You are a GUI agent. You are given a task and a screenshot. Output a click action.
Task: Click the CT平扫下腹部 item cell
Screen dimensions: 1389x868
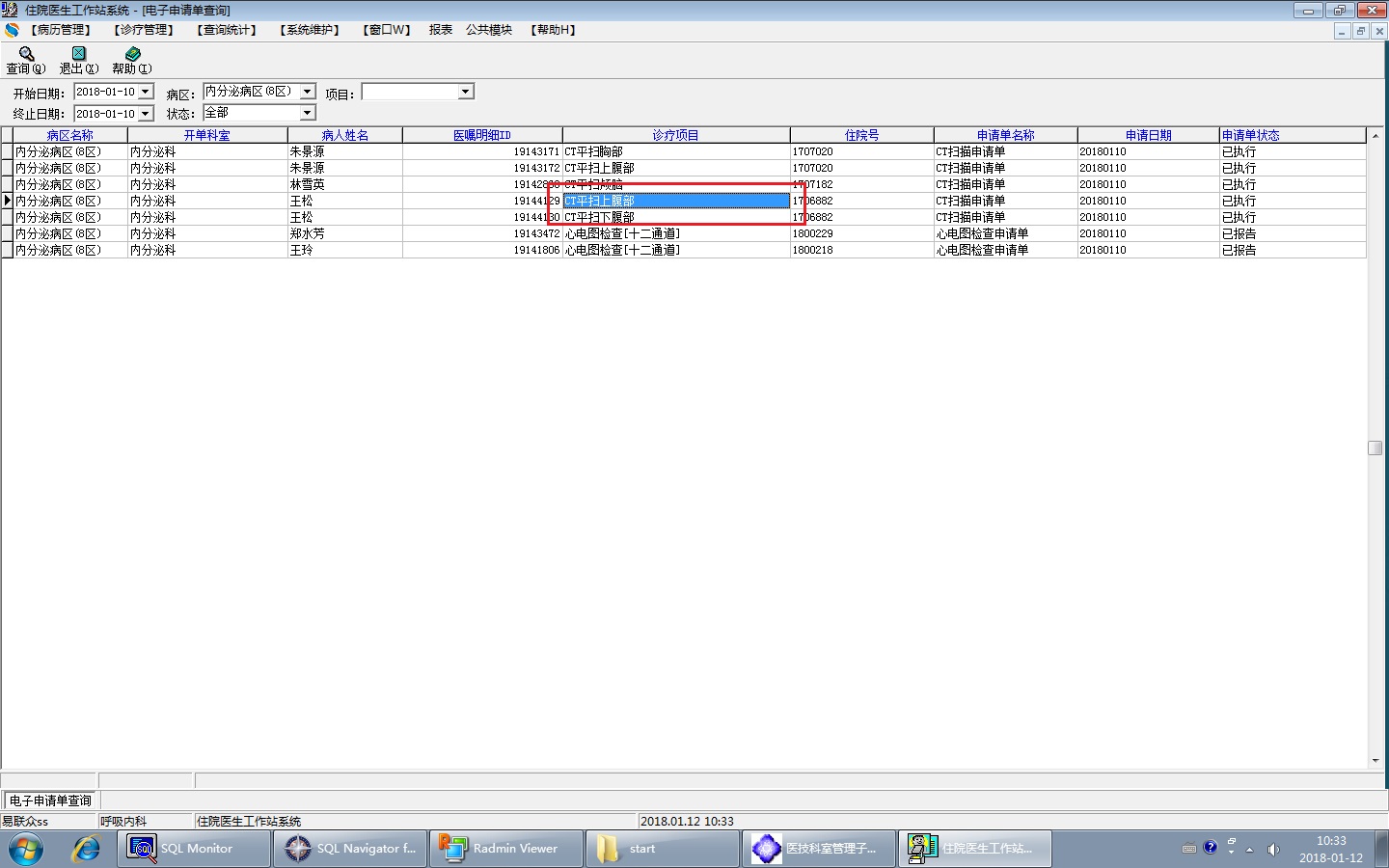point(676,217)
